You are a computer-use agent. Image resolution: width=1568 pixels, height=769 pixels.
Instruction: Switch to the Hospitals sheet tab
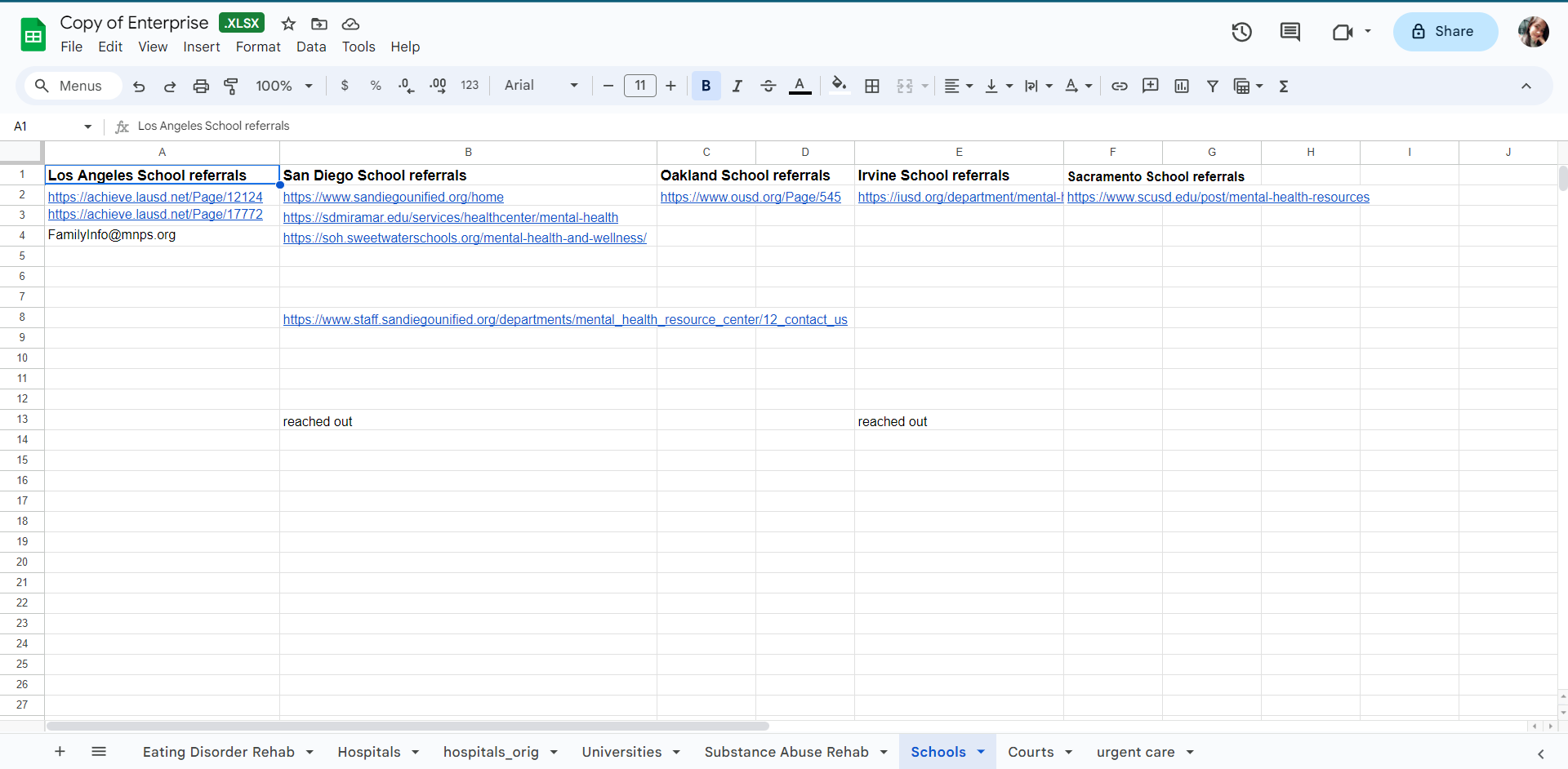[368, 752]
